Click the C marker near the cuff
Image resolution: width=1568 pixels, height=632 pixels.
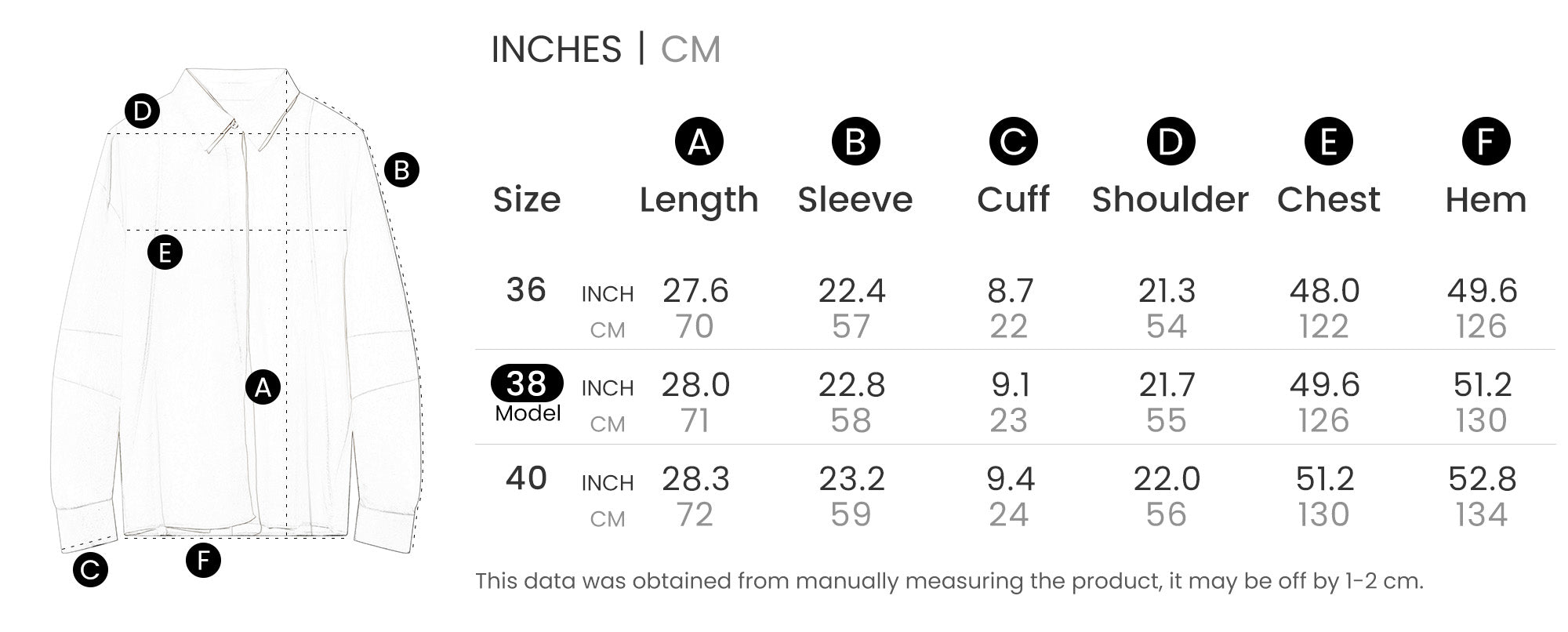[90, 570]
